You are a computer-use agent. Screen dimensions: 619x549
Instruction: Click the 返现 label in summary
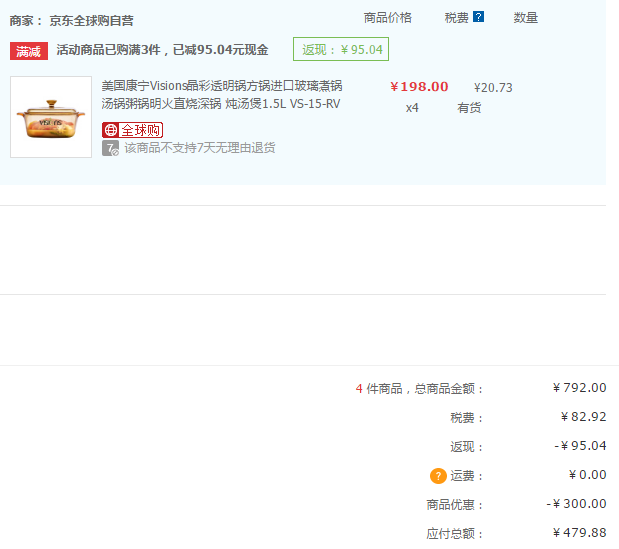466,447
